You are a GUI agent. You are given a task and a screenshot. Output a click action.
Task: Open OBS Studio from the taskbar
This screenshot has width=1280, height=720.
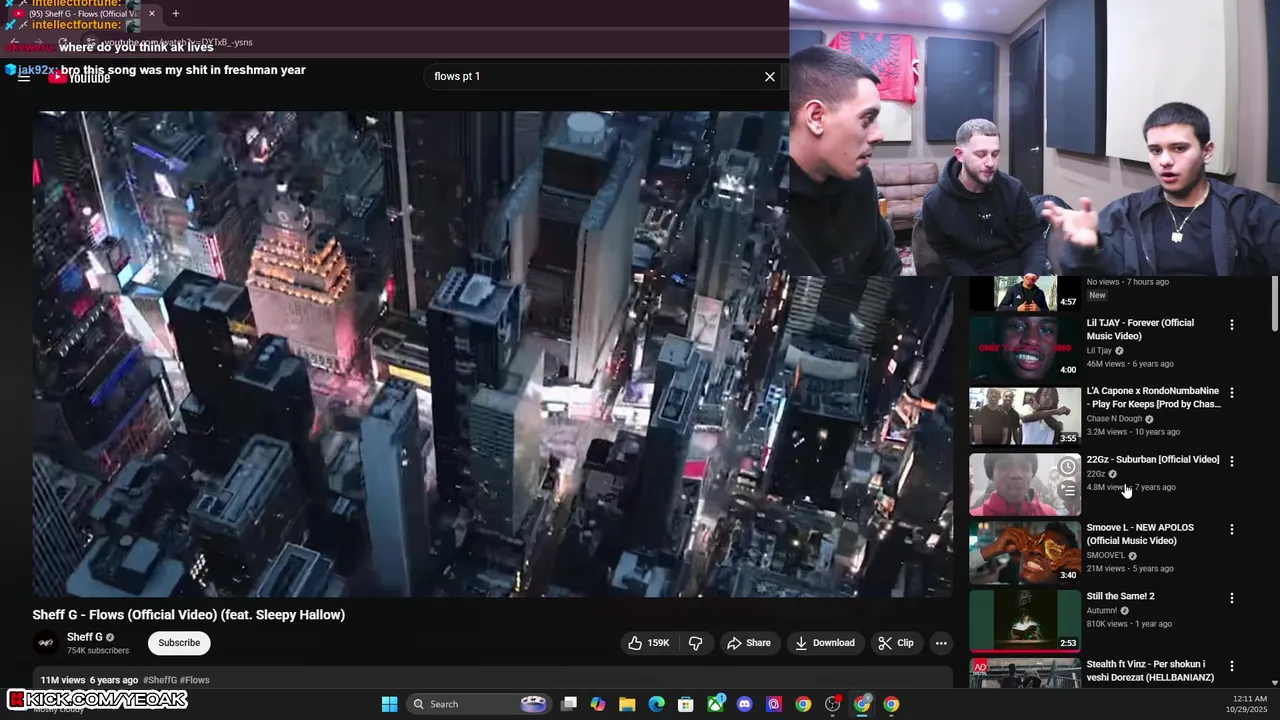tap(832, 704)
